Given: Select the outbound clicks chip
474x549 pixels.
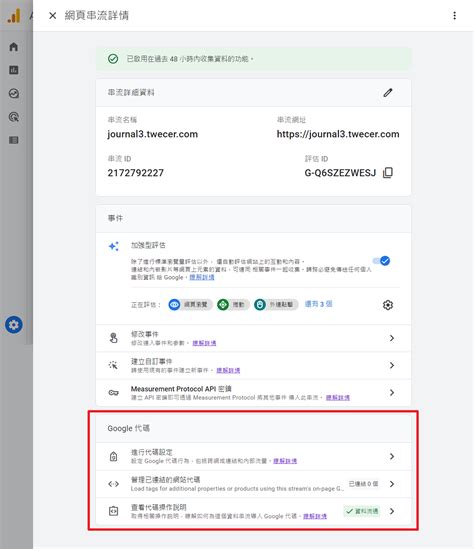Looking at the screenshot, I should coord(276,305).
